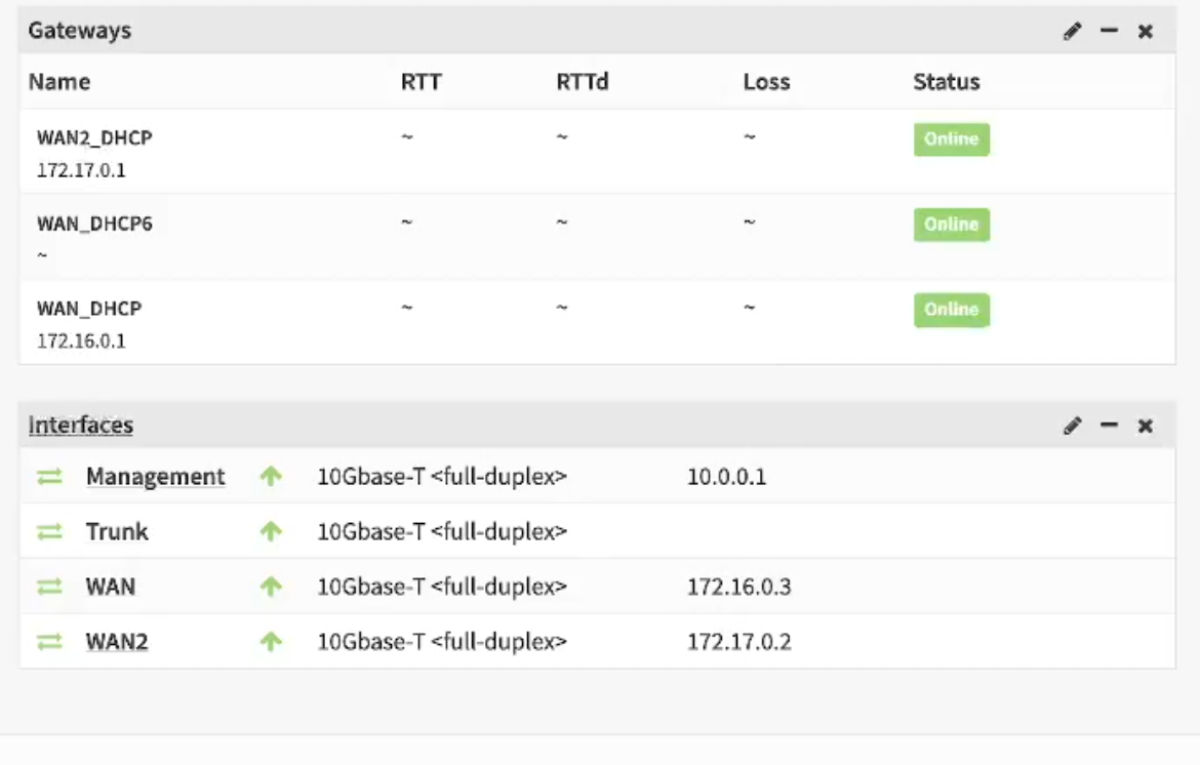Click the Trunk interface name
The width and height of the screenshot is (1200, 765).
click(x=117, y=532)
